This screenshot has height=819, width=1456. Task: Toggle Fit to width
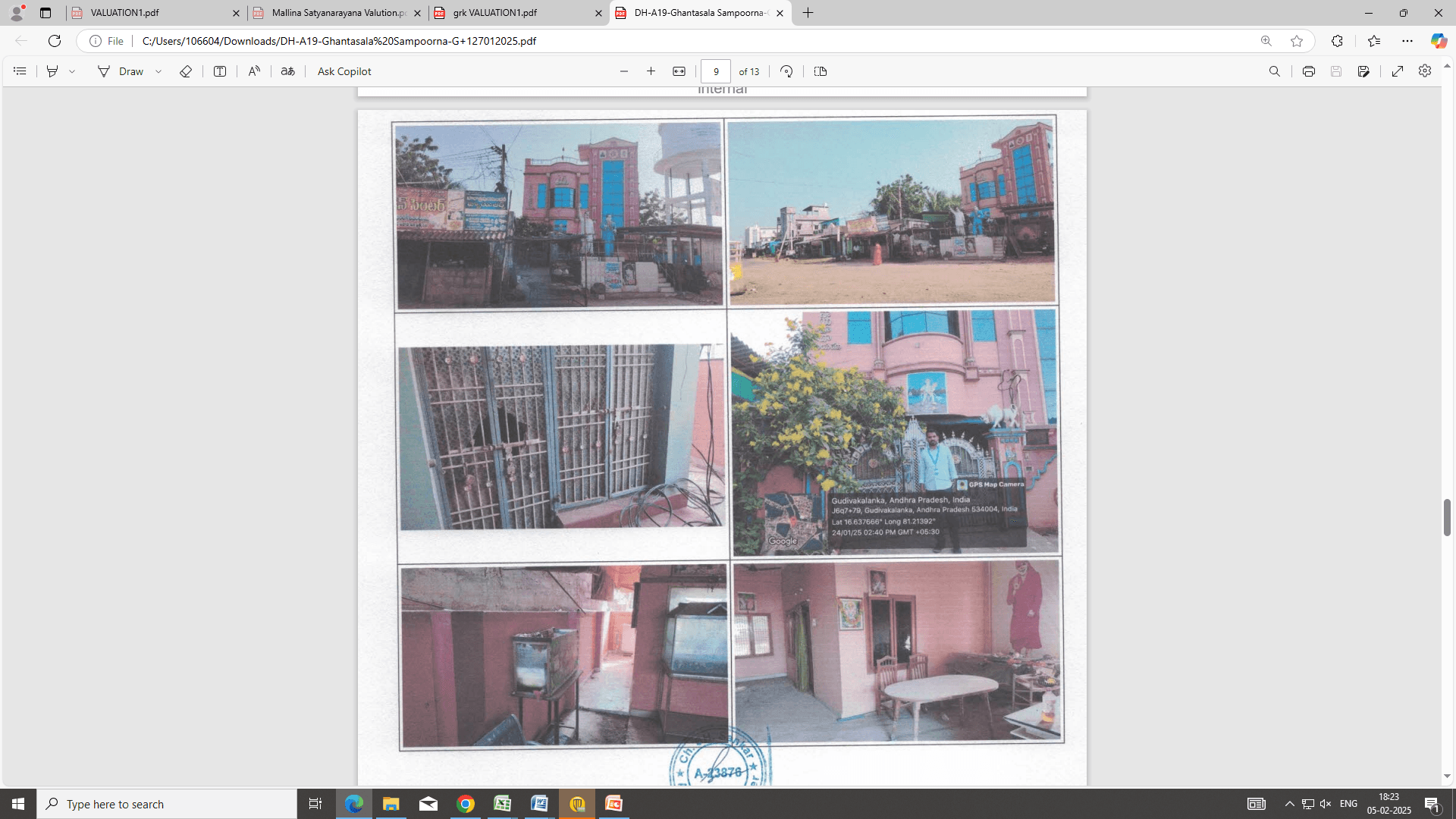(679, 71)
